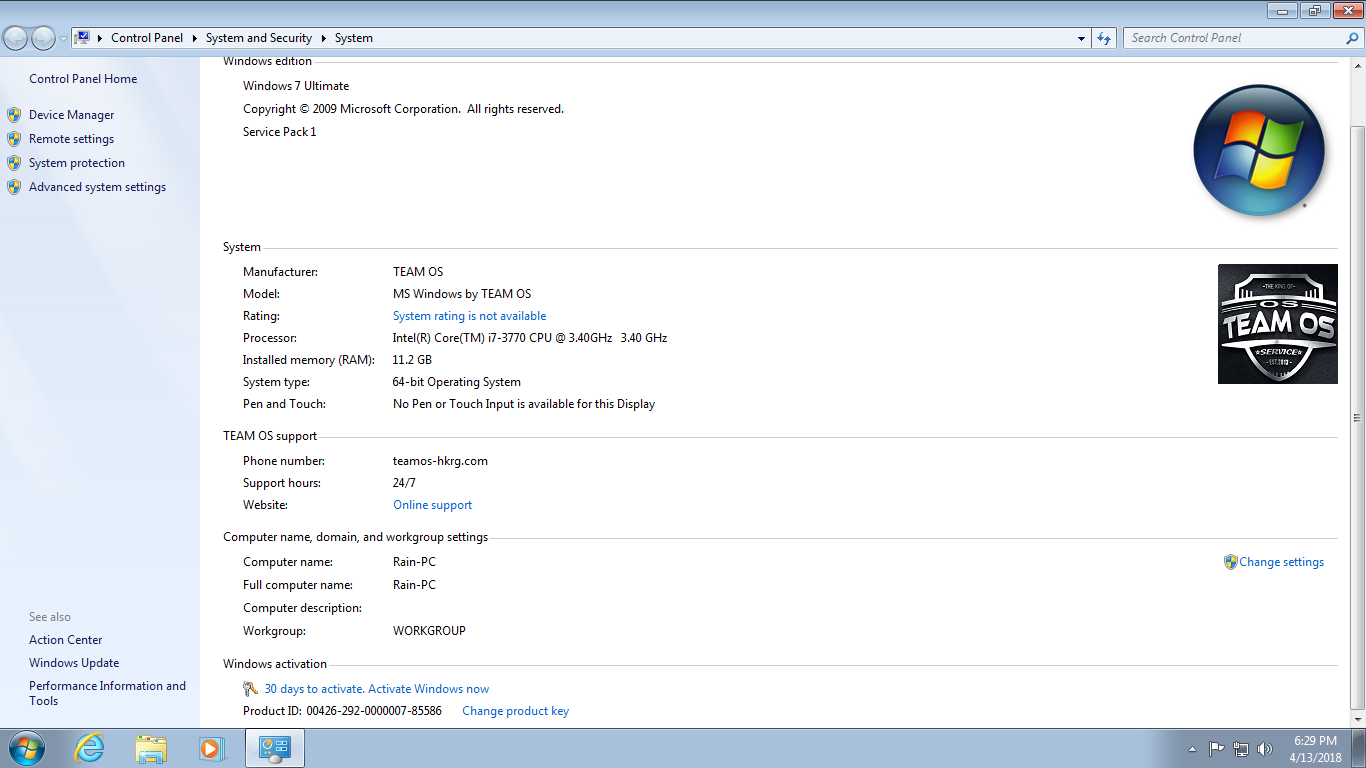Open Windows Explorer from the taskbar
This screenshot has width=1366, height=768.
pos(151,748)
